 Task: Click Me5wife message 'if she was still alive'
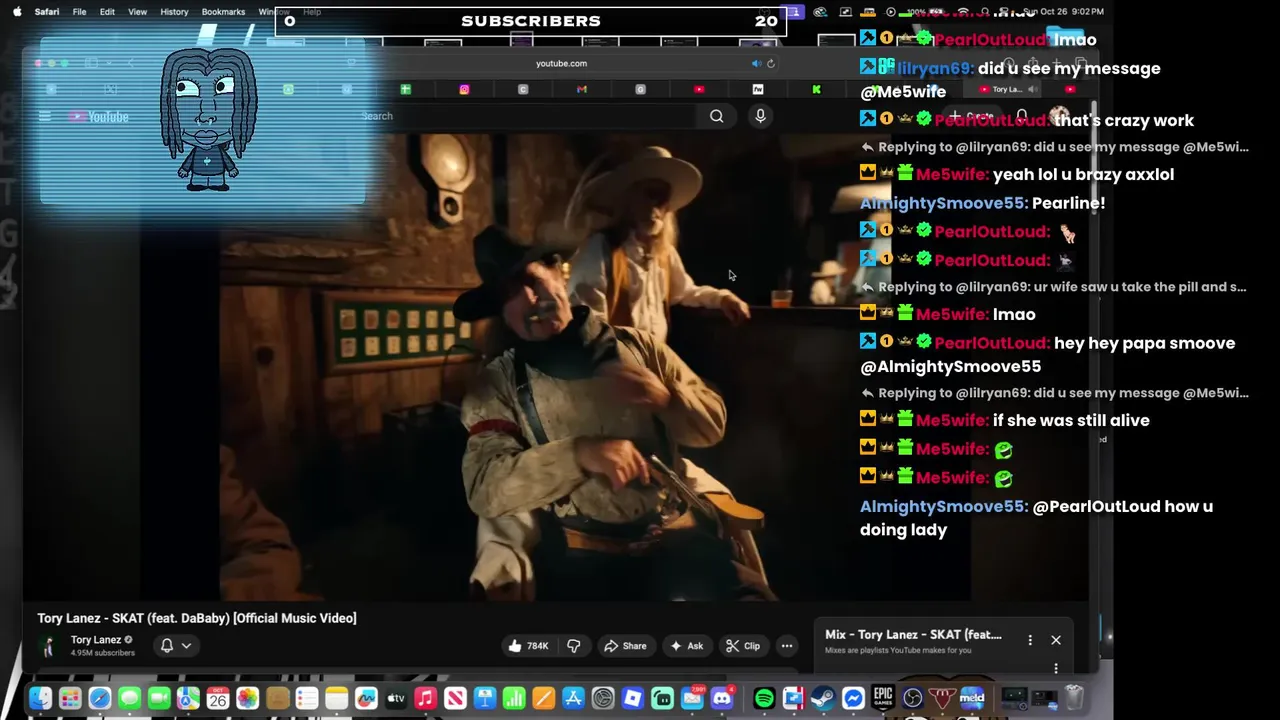(1071, 421)
